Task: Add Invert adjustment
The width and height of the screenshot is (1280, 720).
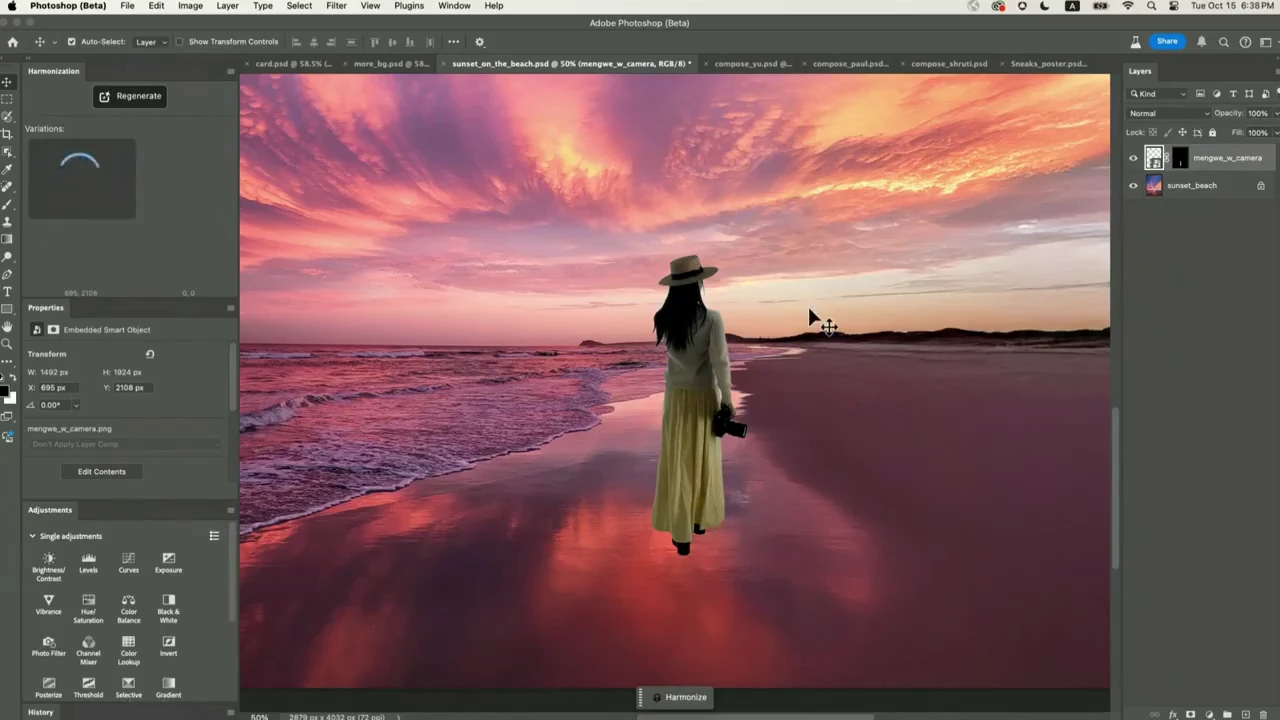Action: click(x=168, y=646)
